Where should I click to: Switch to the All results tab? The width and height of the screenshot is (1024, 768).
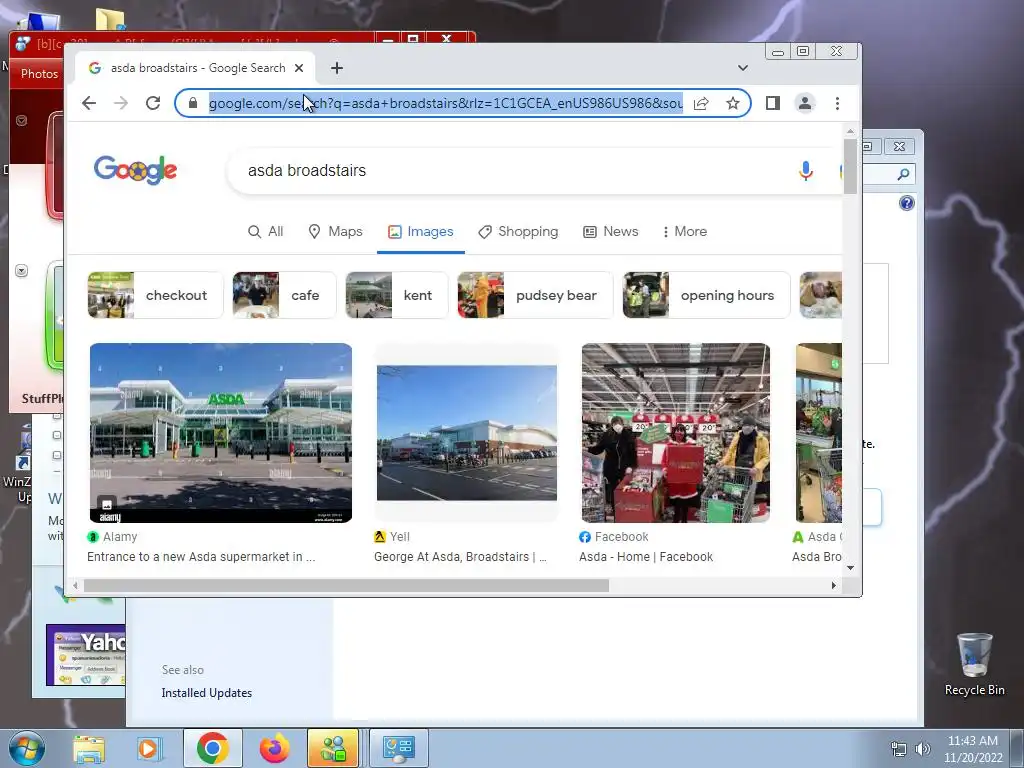(266, 231)
